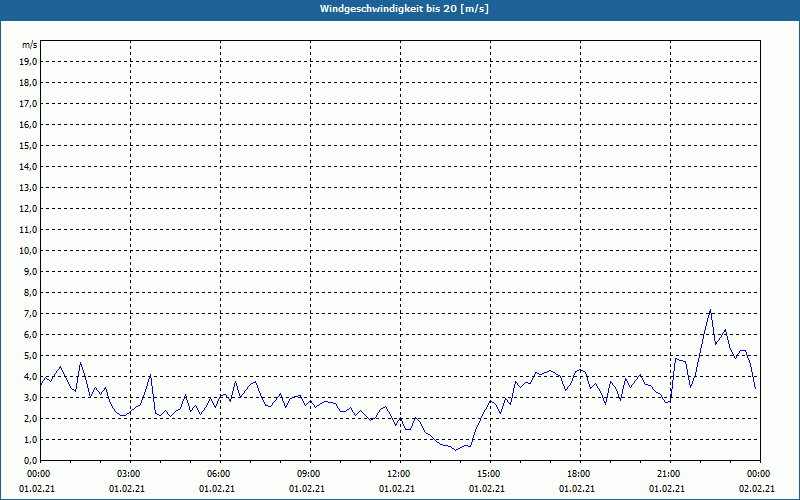This screenshot has height=500, width=800.
Task: Click the '15:00' time axis label
Action: [x=490, y=474]
